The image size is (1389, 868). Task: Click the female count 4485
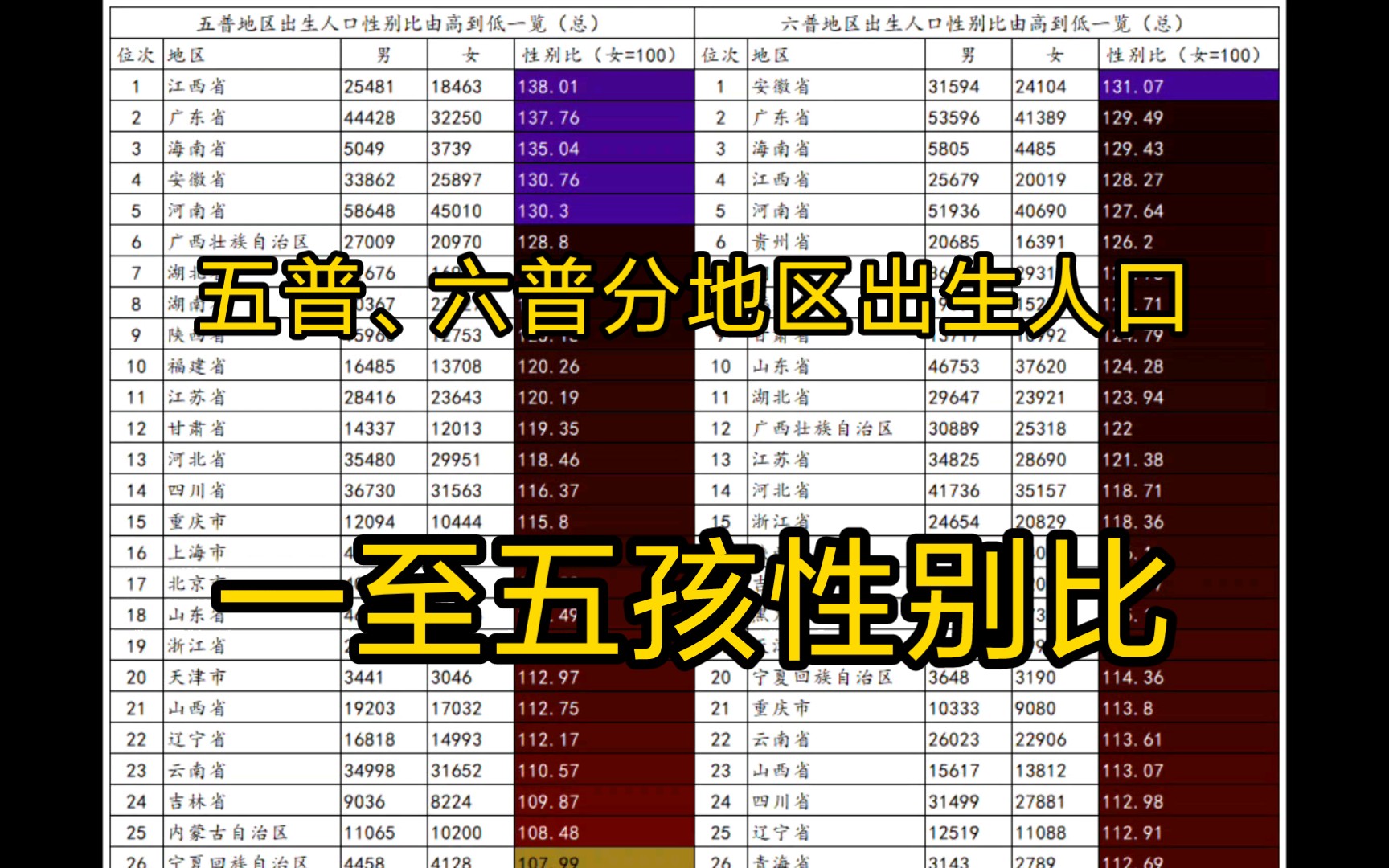pos(1035,149)
